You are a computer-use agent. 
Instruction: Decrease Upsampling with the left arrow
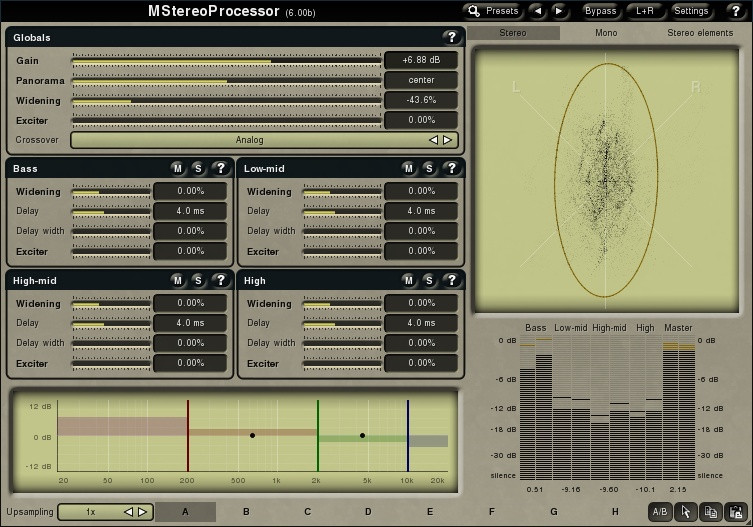(128, 512)
